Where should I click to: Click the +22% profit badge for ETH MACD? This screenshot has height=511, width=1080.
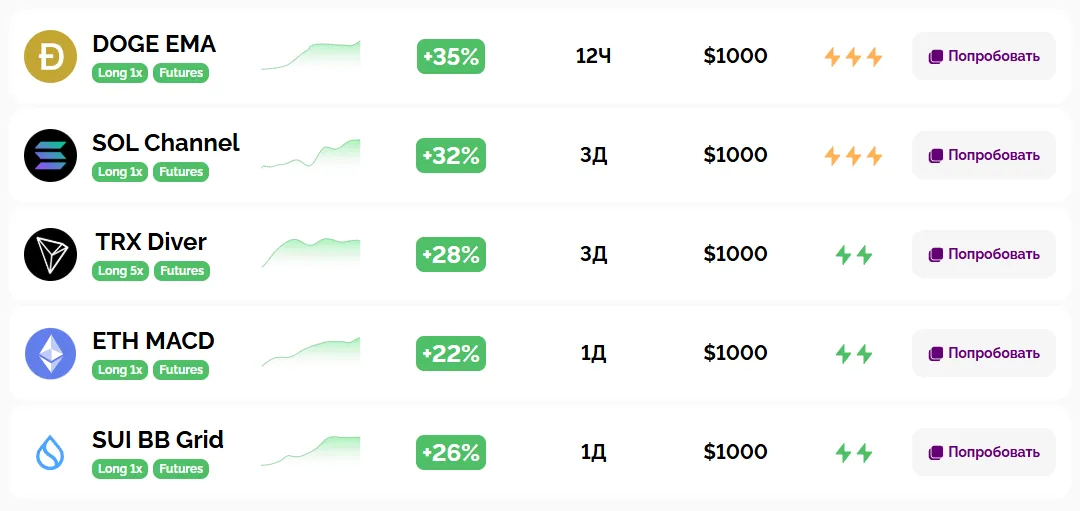451,353
